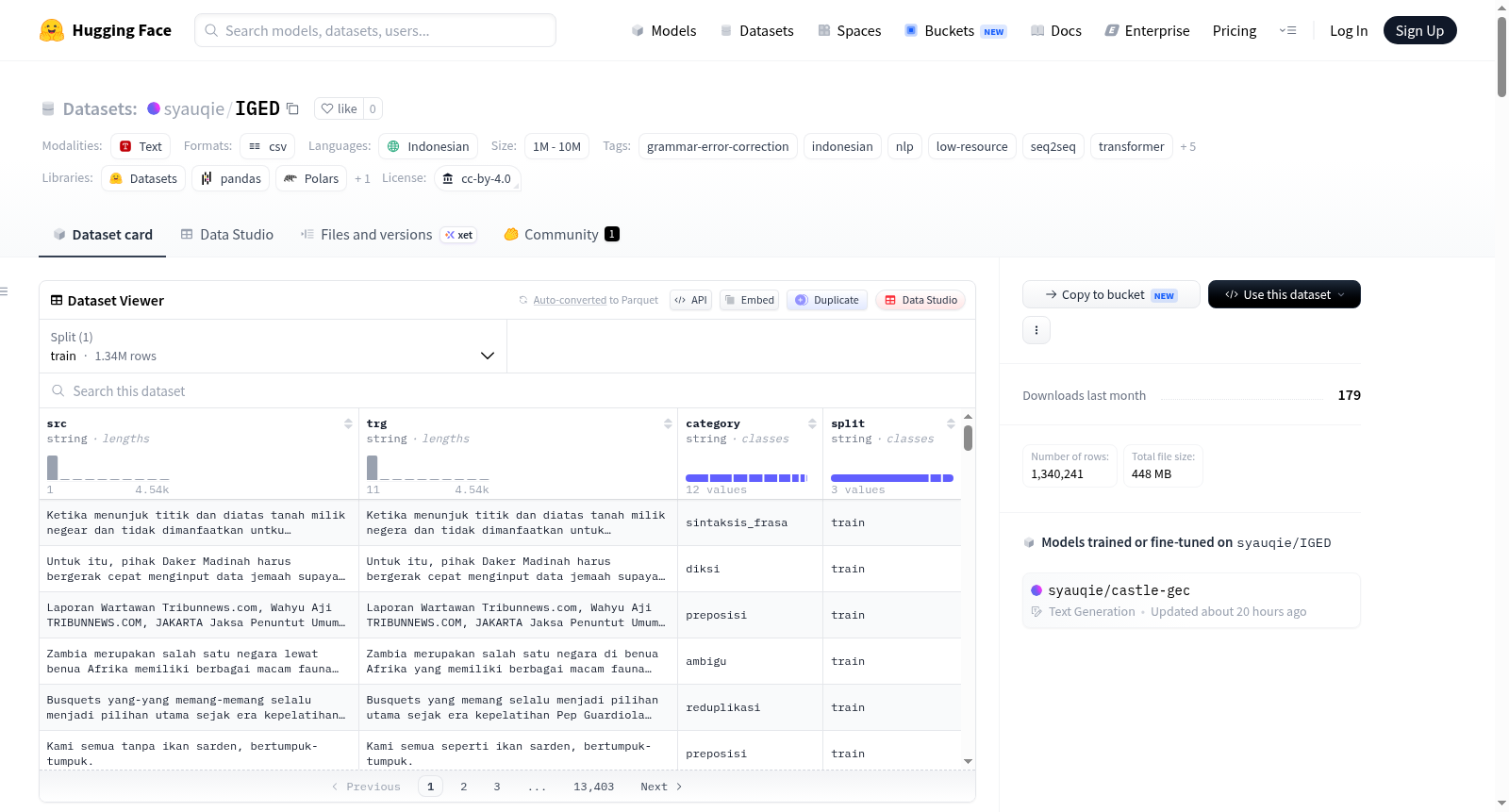
Task: Sort the src column
Action: [x=348, y=423]
